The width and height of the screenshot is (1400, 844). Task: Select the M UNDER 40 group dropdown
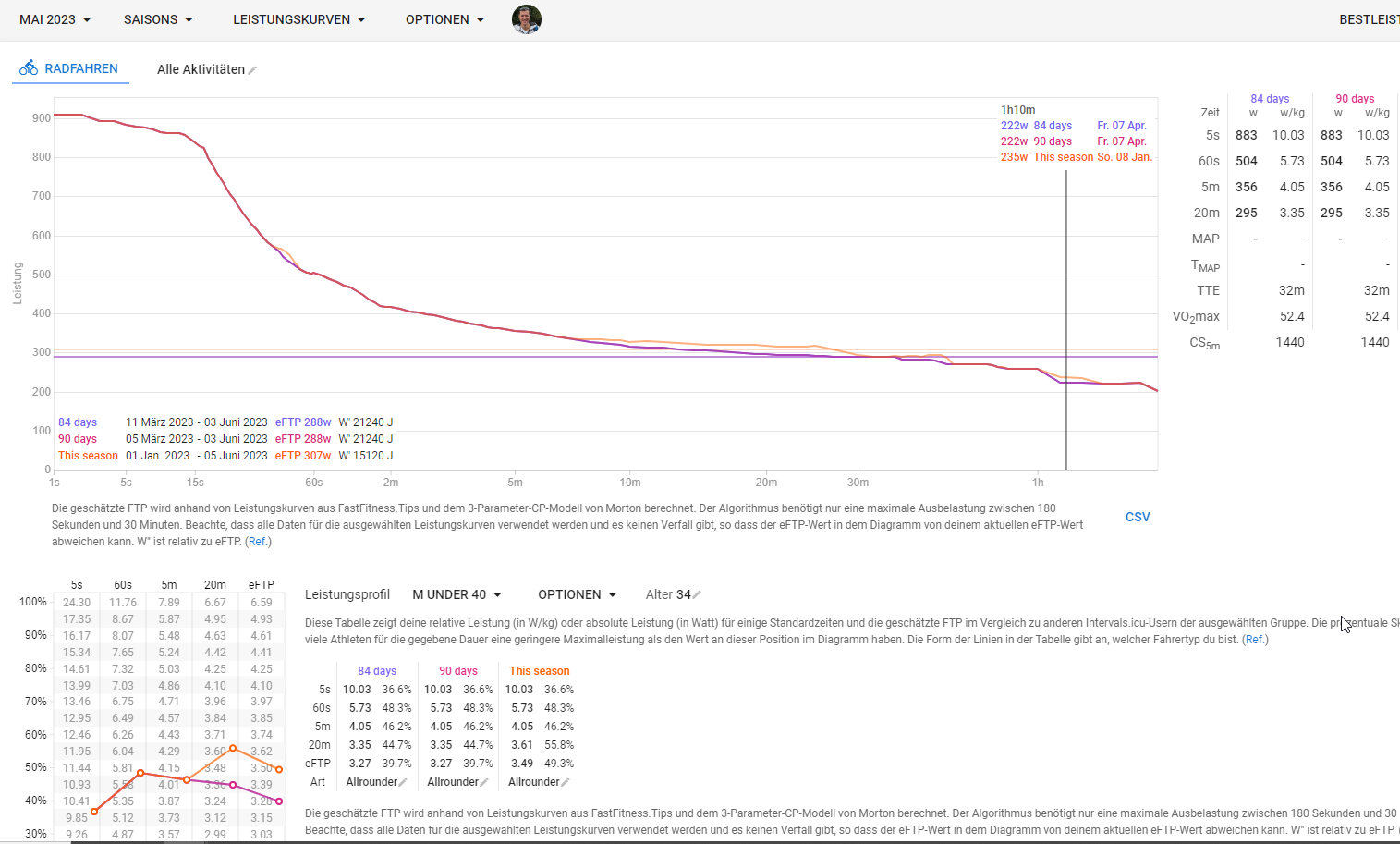pos(457,594)
